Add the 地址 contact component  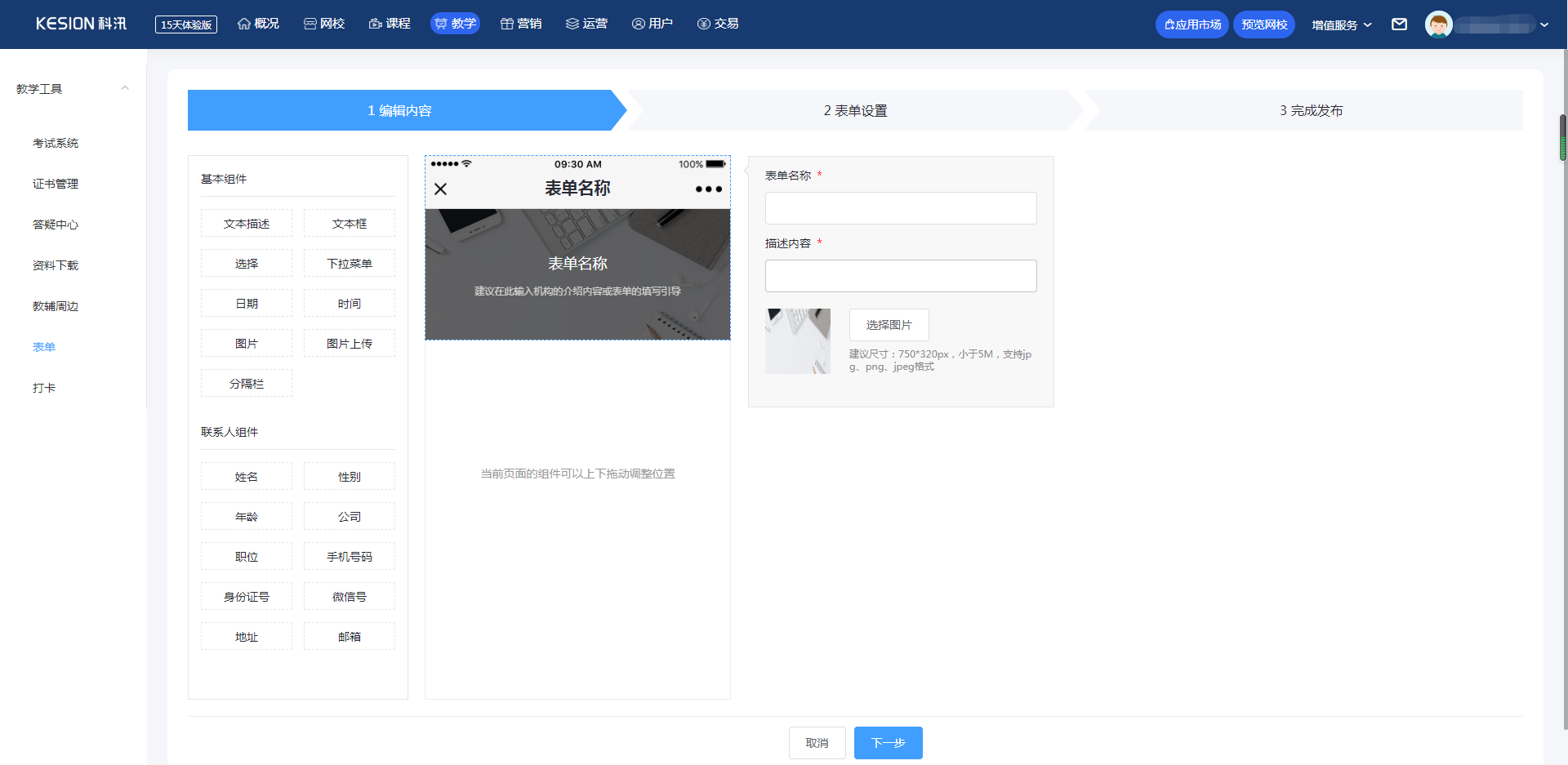[x=247, y=637]
